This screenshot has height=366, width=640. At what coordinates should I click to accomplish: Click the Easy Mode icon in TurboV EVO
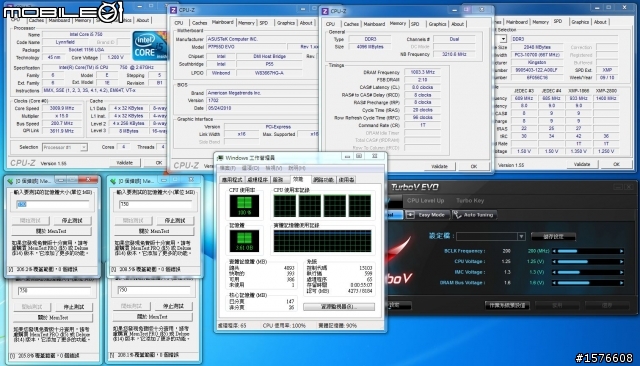pos(410,215)
